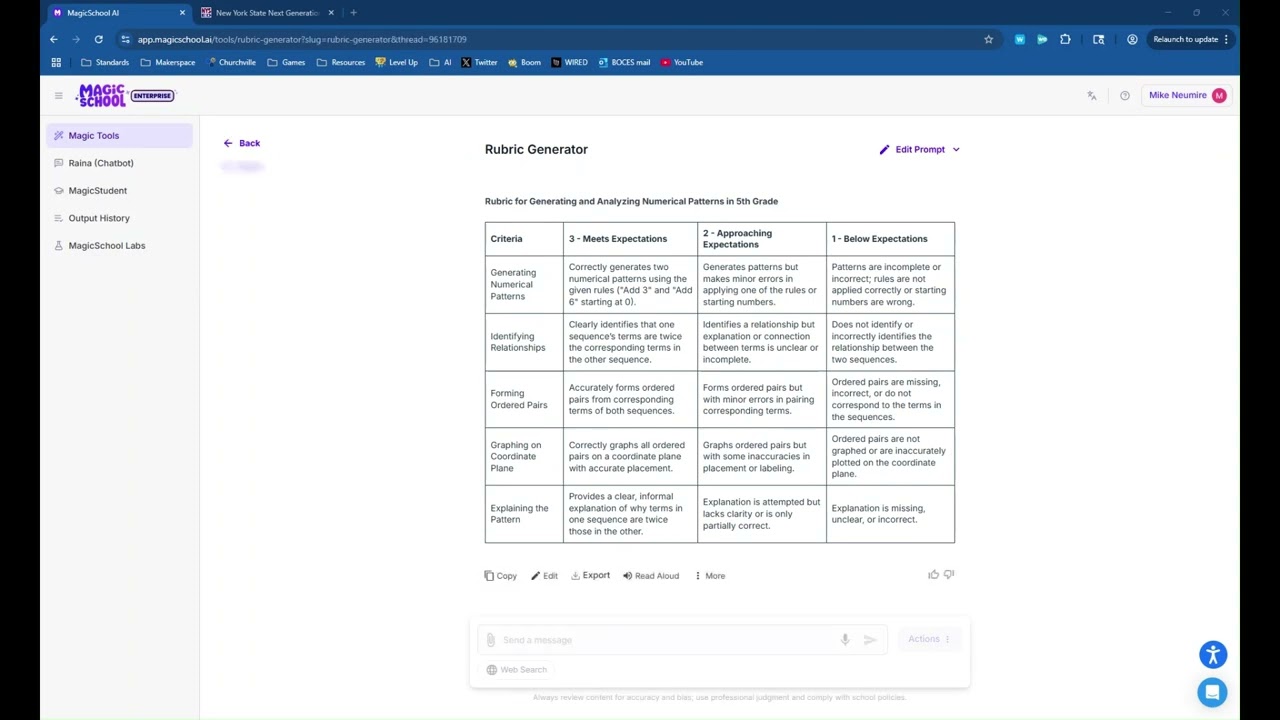Open the Games bookmark folder
1280x720 pixels.
tap(286, 62)
